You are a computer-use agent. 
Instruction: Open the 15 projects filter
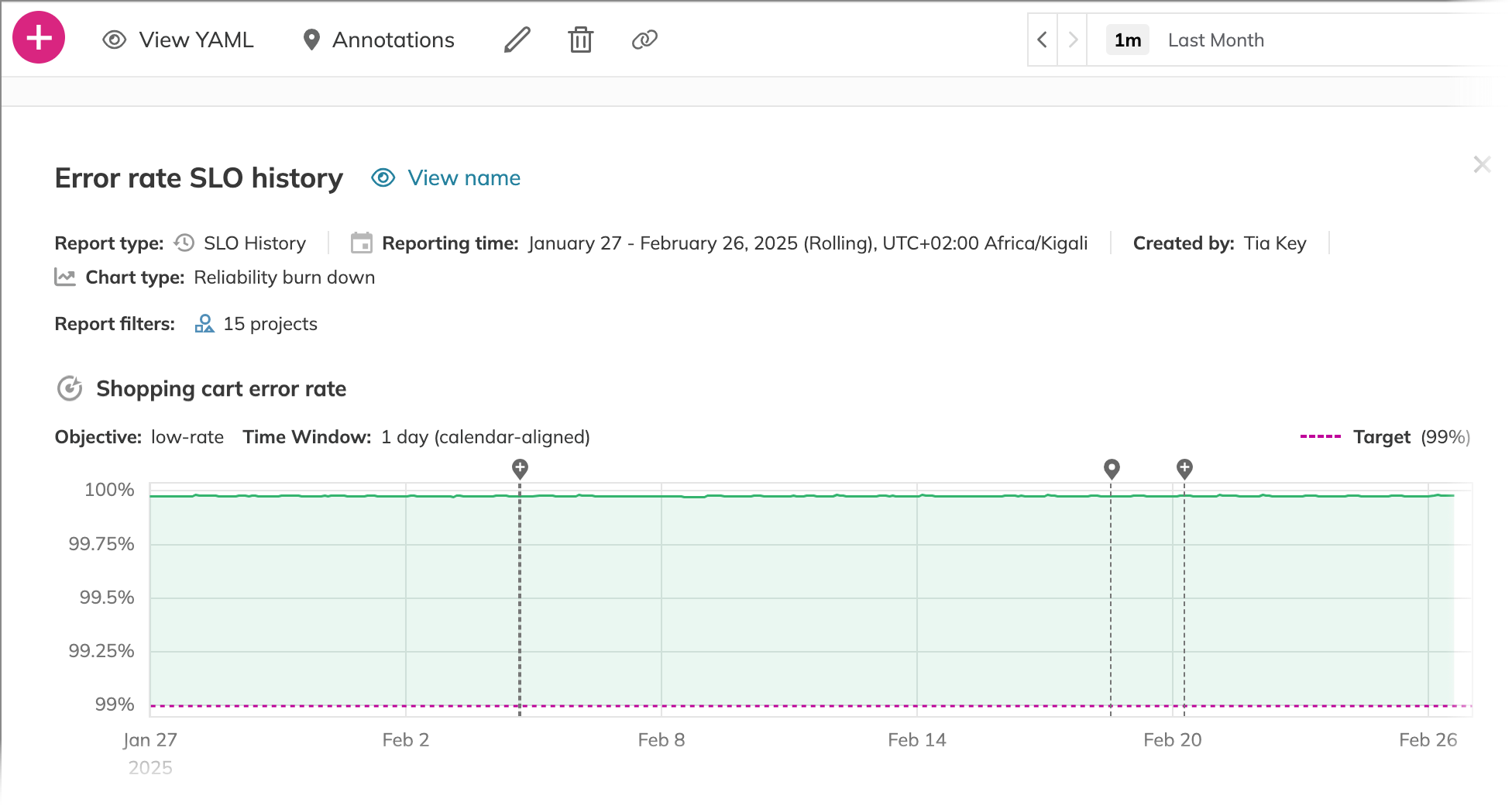tap(270, 324)
